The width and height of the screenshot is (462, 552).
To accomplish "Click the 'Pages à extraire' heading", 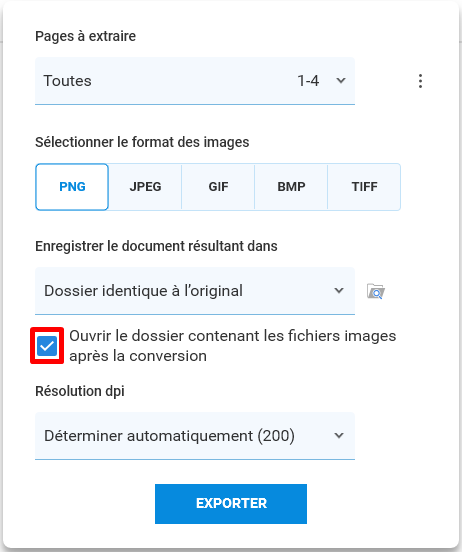I will click(x=86, y=36).
